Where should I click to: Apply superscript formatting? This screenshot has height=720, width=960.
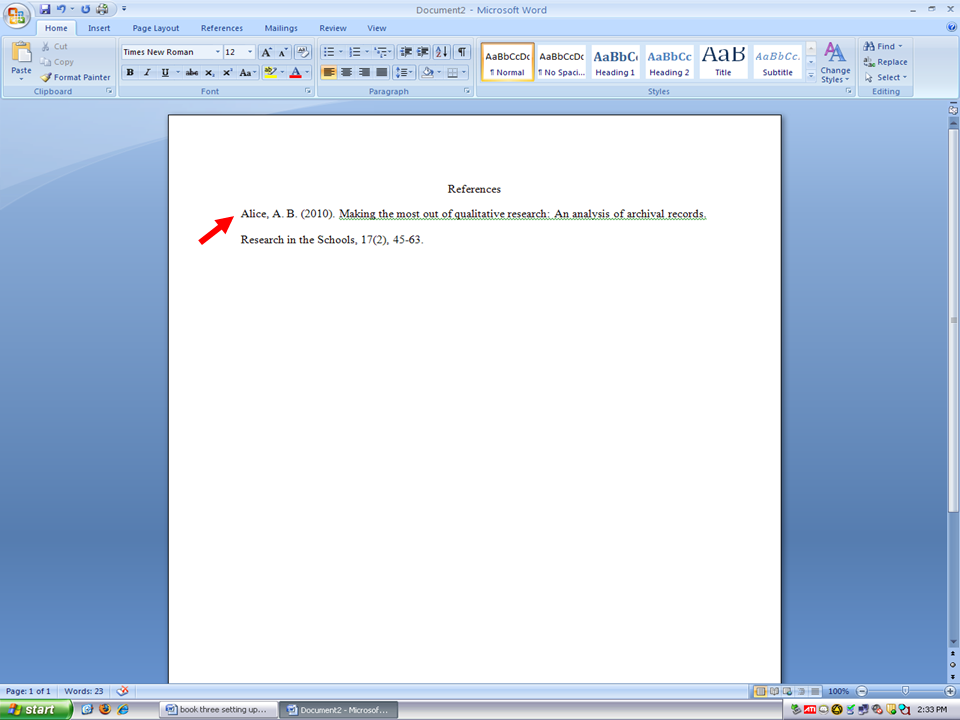[227, 73]
